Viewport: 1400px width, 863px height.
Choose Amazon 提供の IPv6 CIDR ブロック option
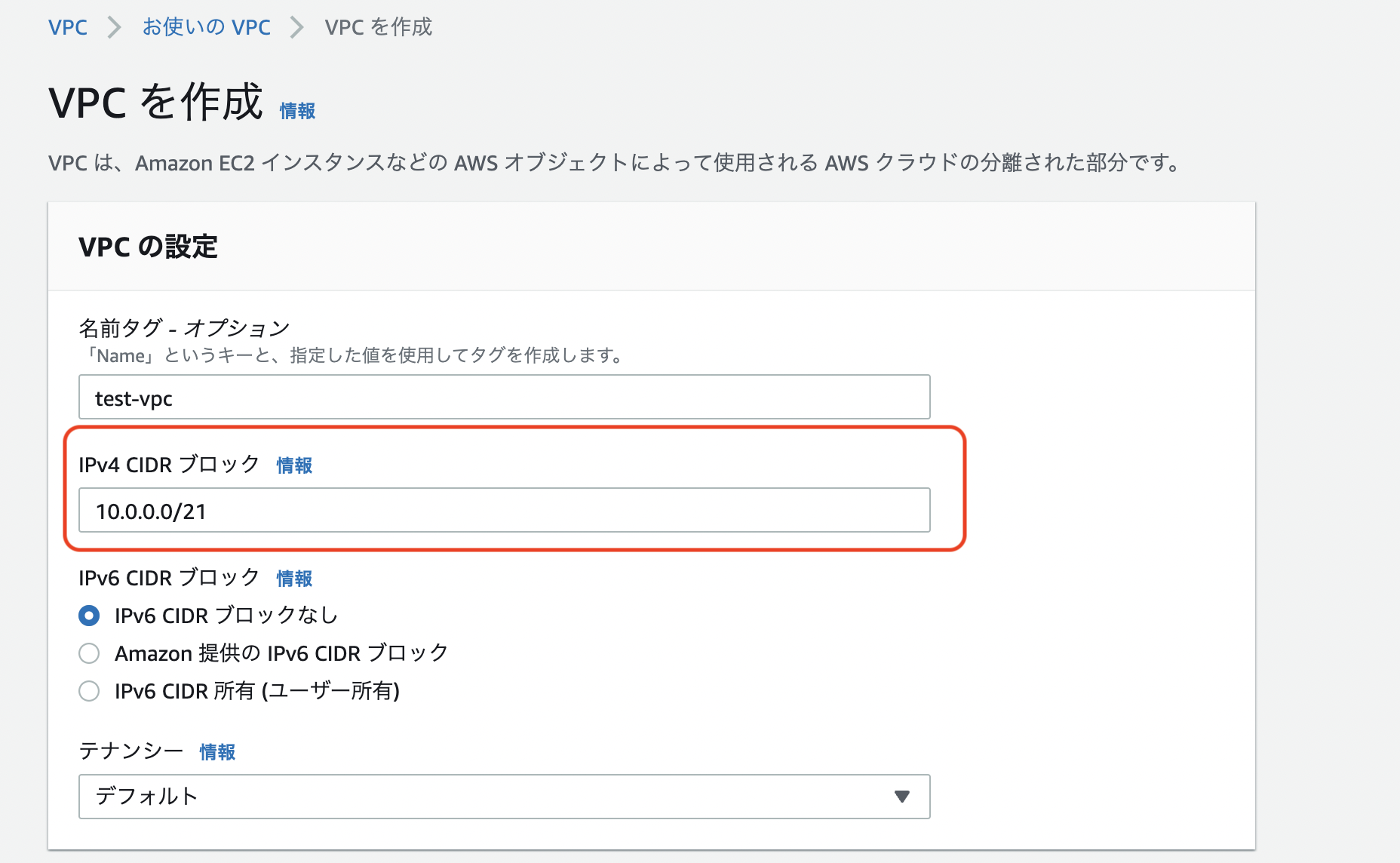[89, 653]
